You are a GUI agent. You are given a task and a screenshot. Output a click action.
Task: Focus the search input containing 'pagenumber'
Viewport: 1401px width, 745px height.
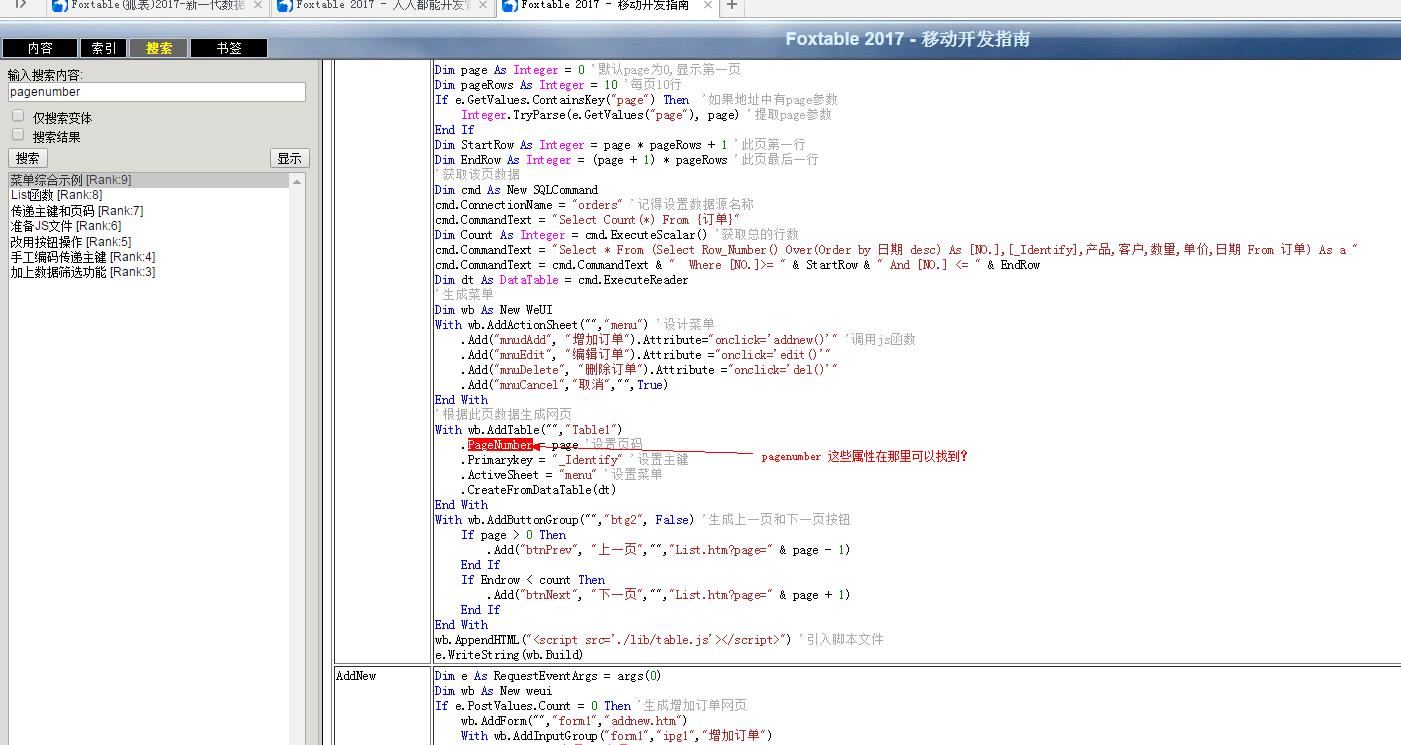pos(157,92)
